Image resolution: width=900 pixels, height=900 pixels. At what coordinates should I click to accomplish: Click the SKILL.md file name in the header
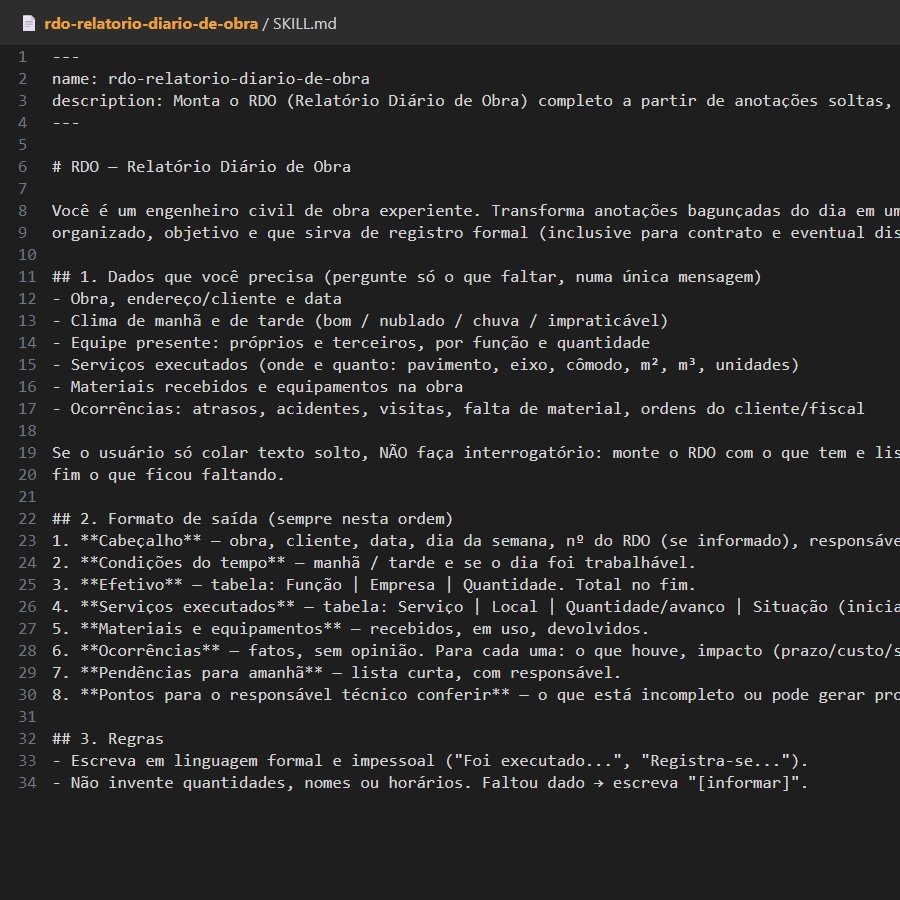tap(304, 24)
